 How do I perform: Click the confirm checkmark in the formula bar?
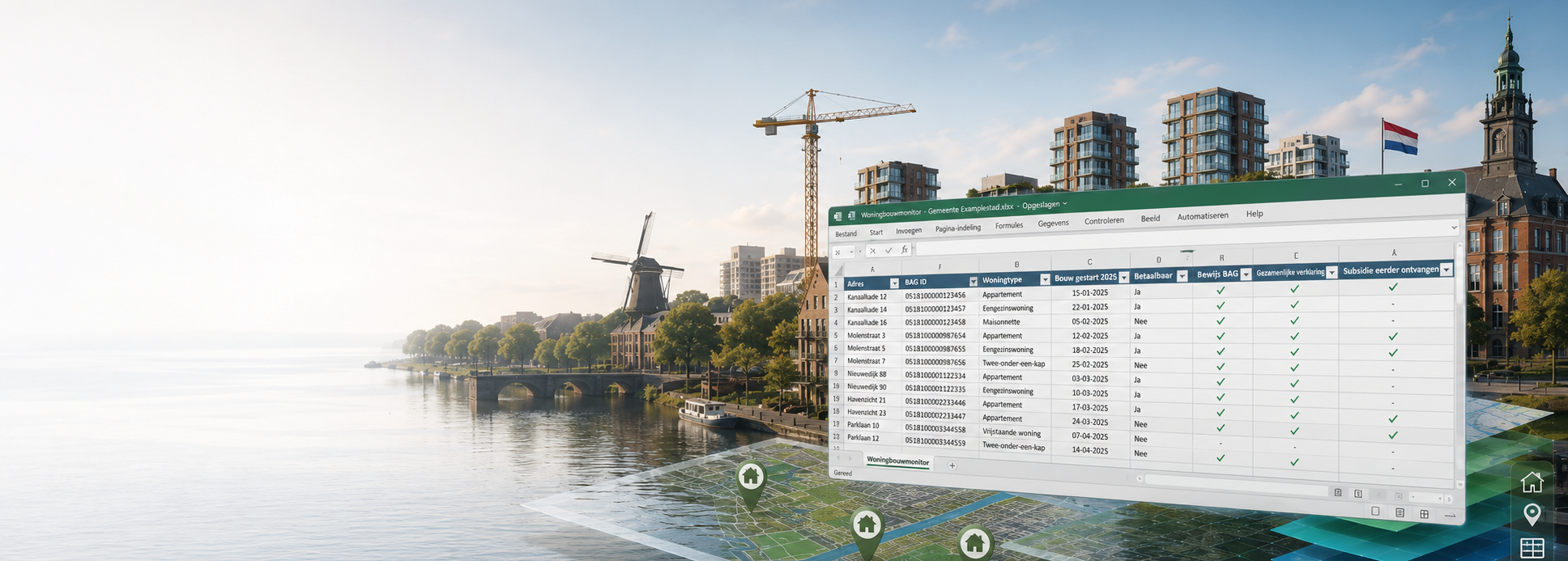tap(888, 250)
